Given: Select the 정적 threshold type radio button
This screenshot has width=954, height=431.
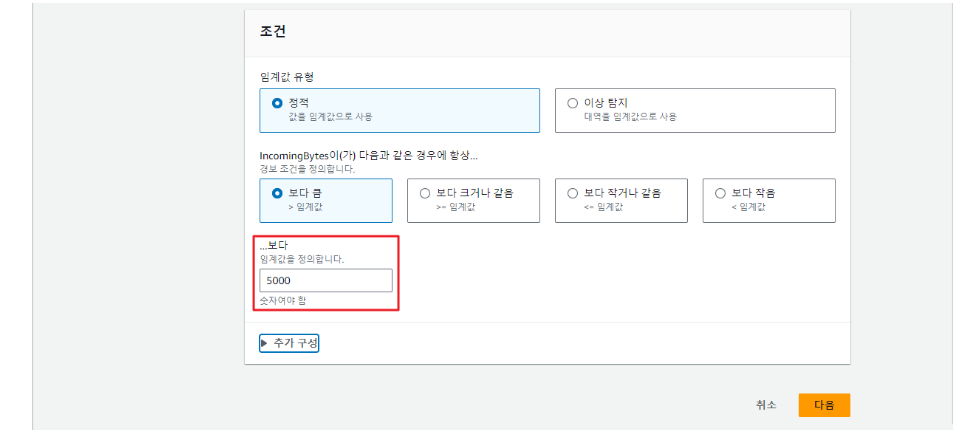Looking at the screenshot, I should coord(277,103).
